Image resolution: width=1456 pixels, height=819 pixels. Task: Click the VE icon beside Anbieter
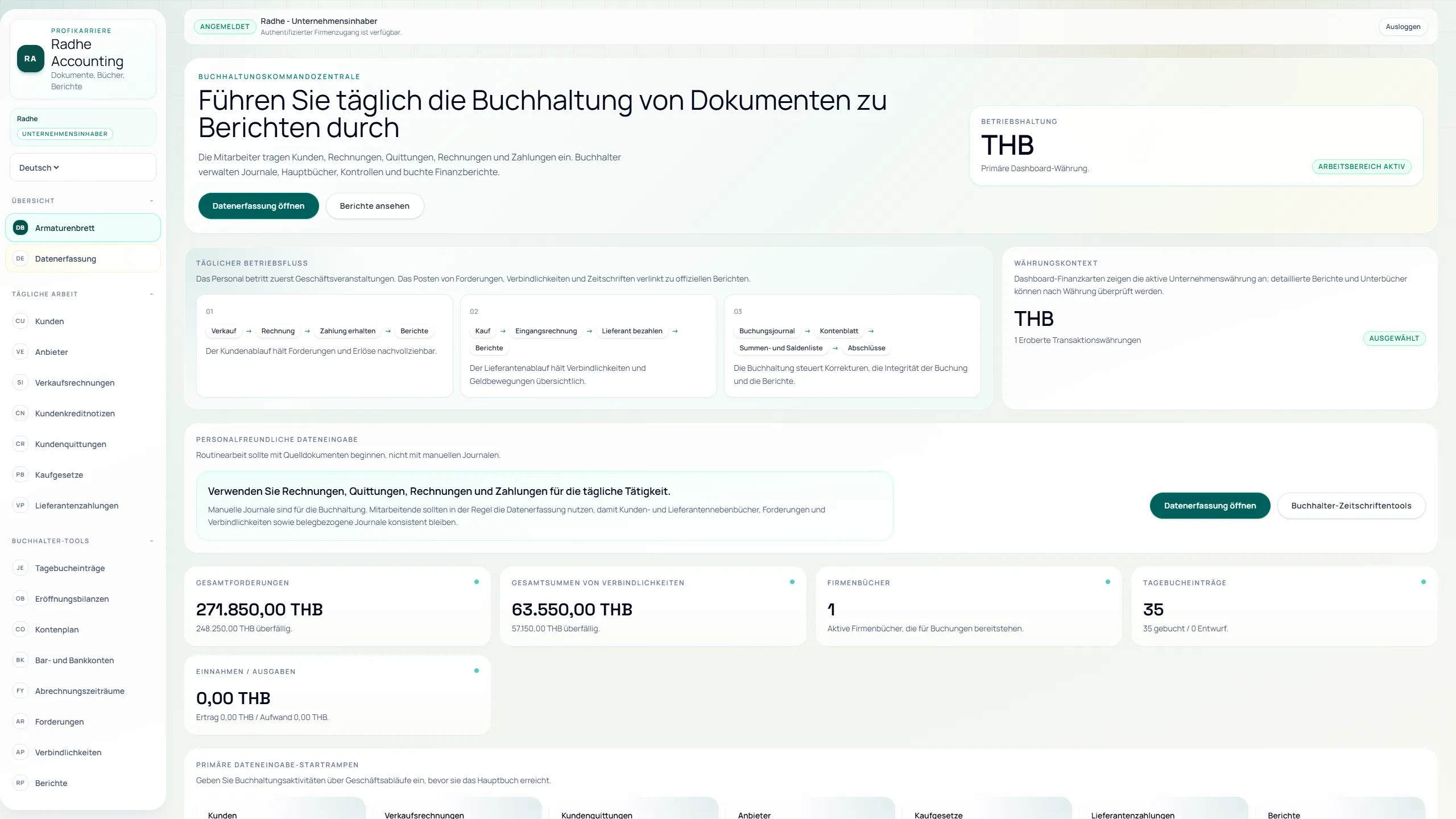(x=20, y=351)
